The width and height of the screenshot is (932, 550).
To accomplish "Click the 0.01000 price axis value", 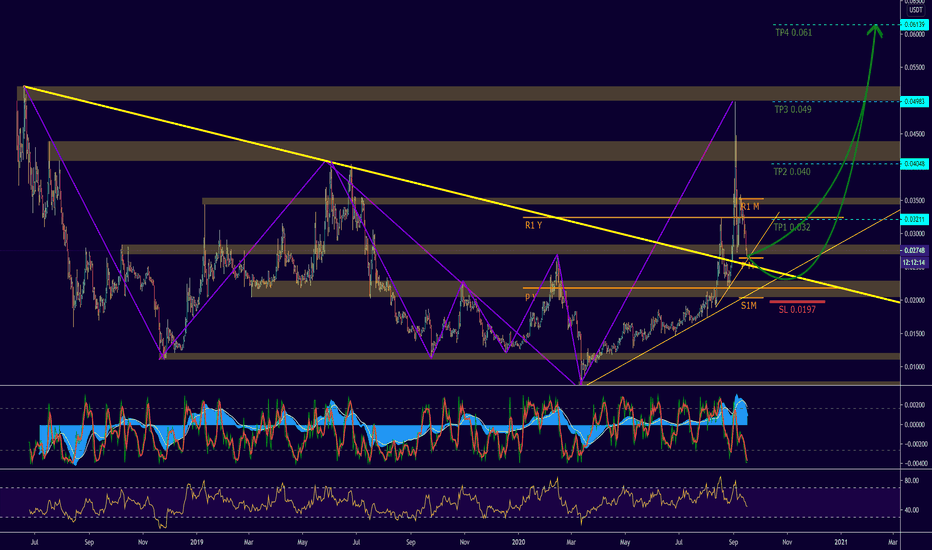I will pos(914,367).
